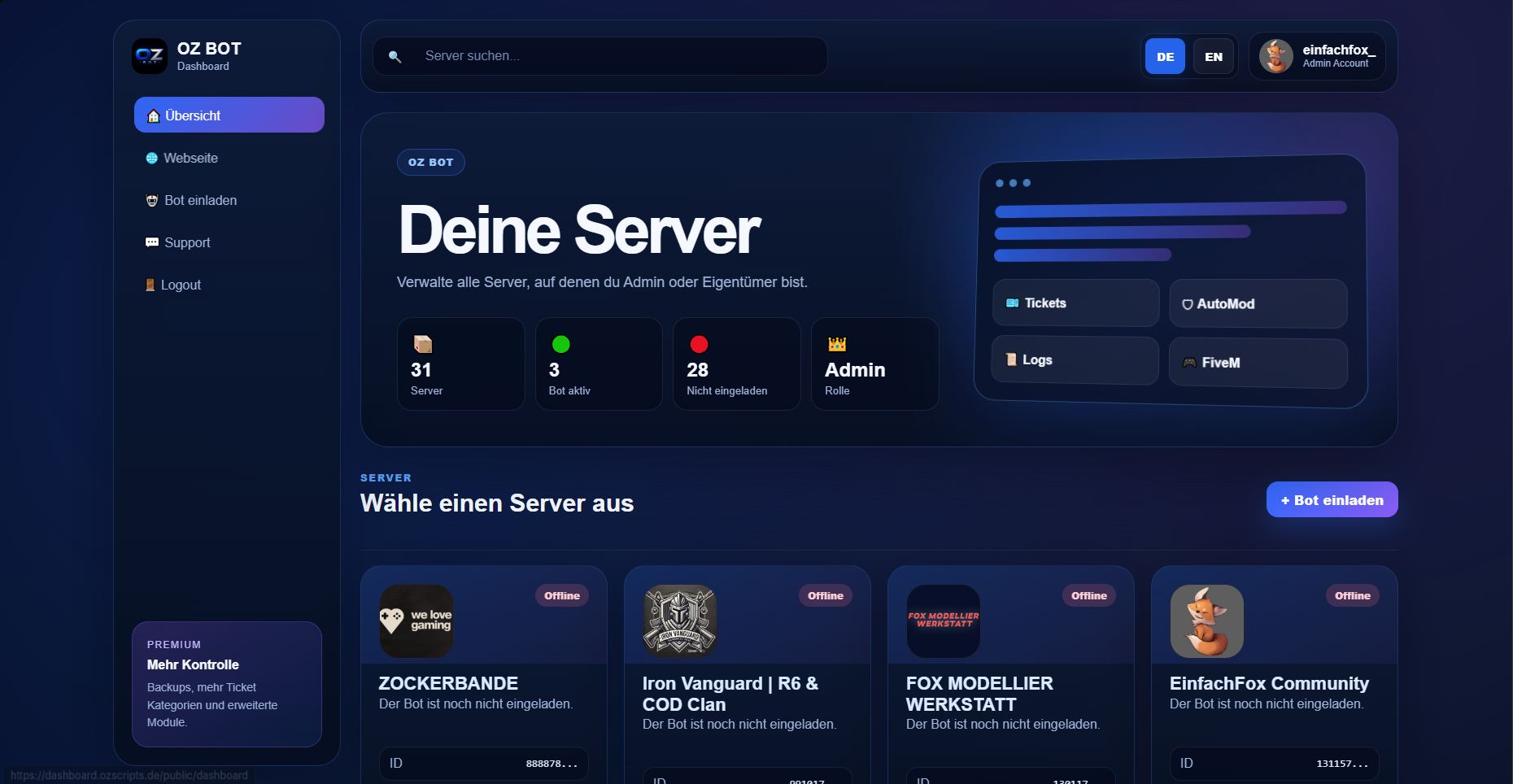Choose Logout in the sidebar
Viewport: 1513px width, 784px height.
pyautogui.click(x=229, y=285)
